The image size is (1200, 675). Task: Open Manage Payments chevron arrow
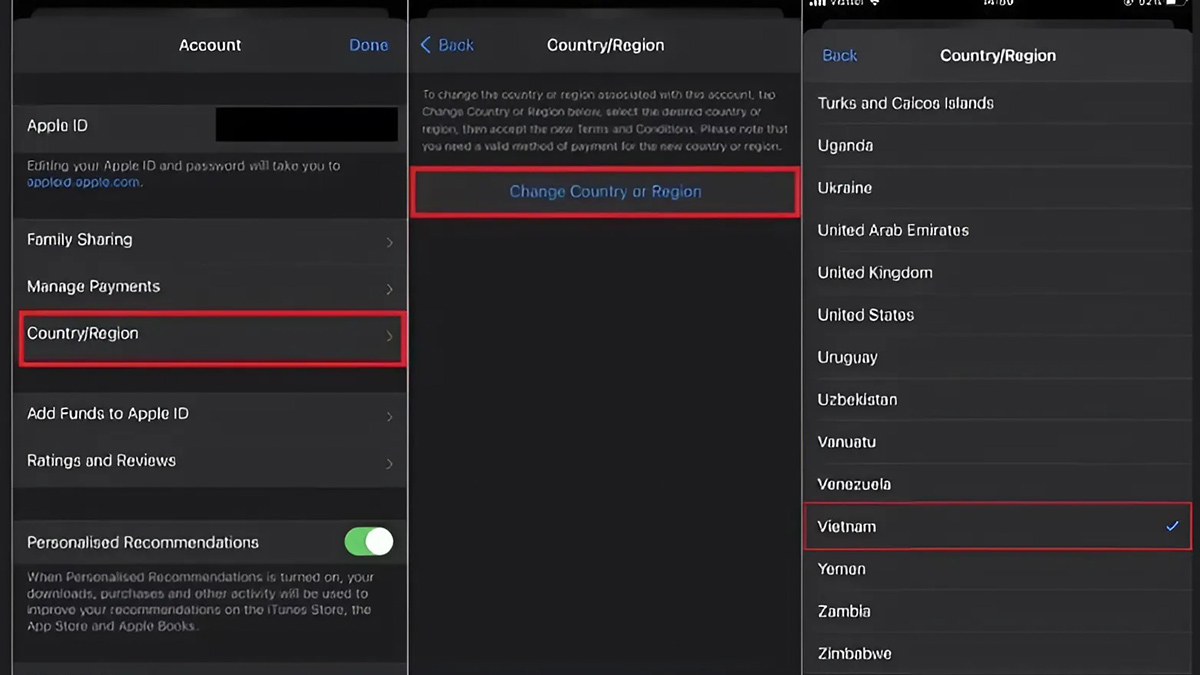tap(389, 289)
